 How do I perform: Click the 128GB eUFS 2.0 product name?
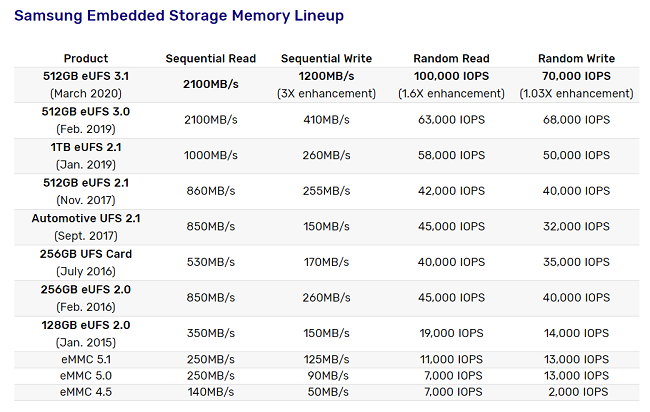coord(86,325)
